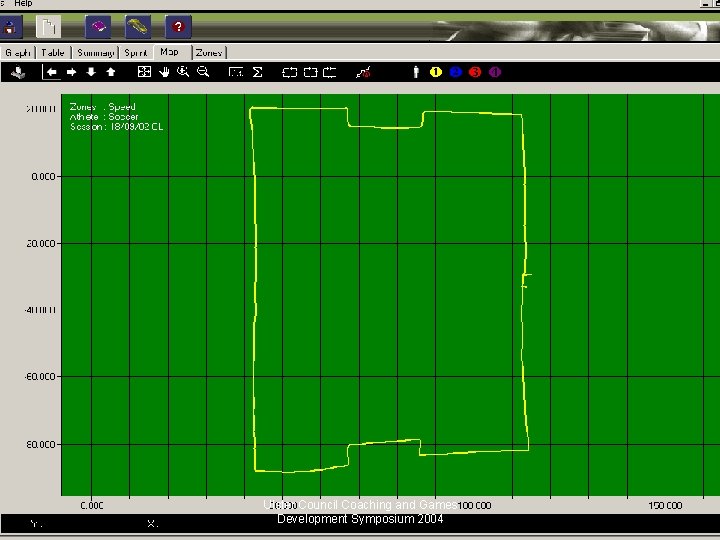Viewport: 720px width, 540px height.
Task: Switch to the Zones tab
Action: tap(209, 53)
